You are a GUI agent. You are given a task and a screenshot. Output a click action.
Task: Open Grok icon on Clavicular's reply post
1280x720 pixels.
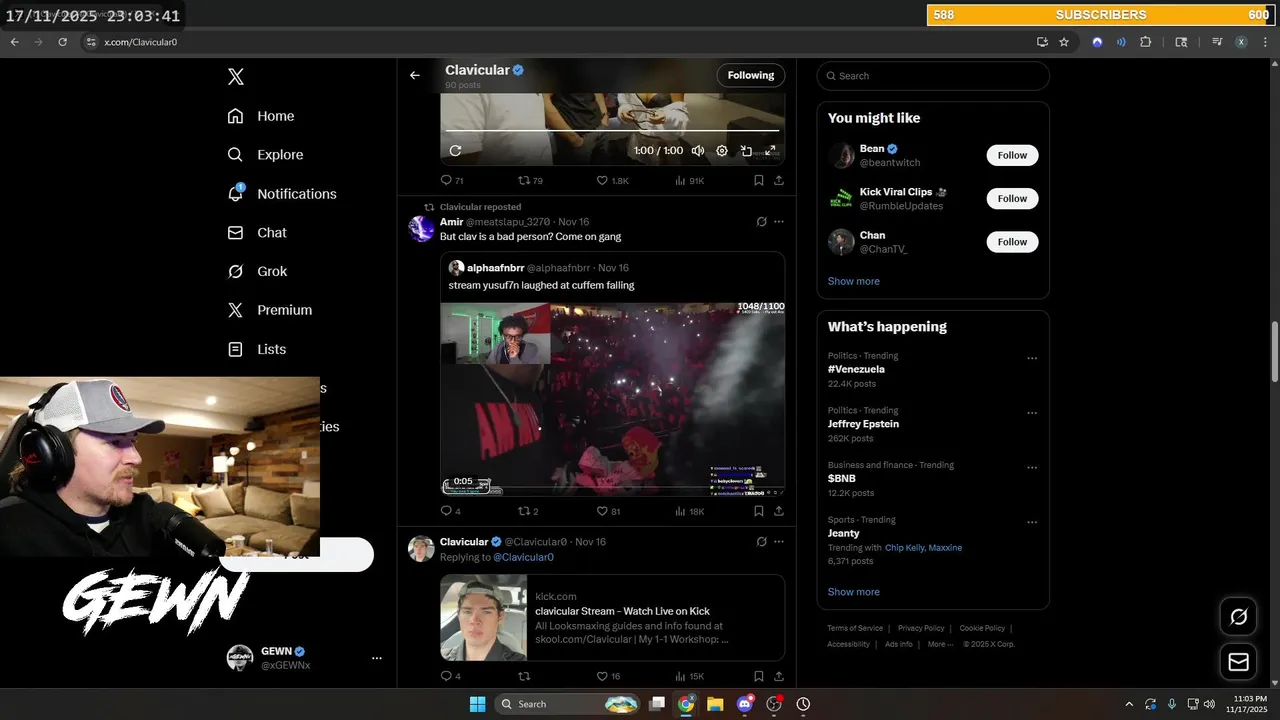[761, 542]
